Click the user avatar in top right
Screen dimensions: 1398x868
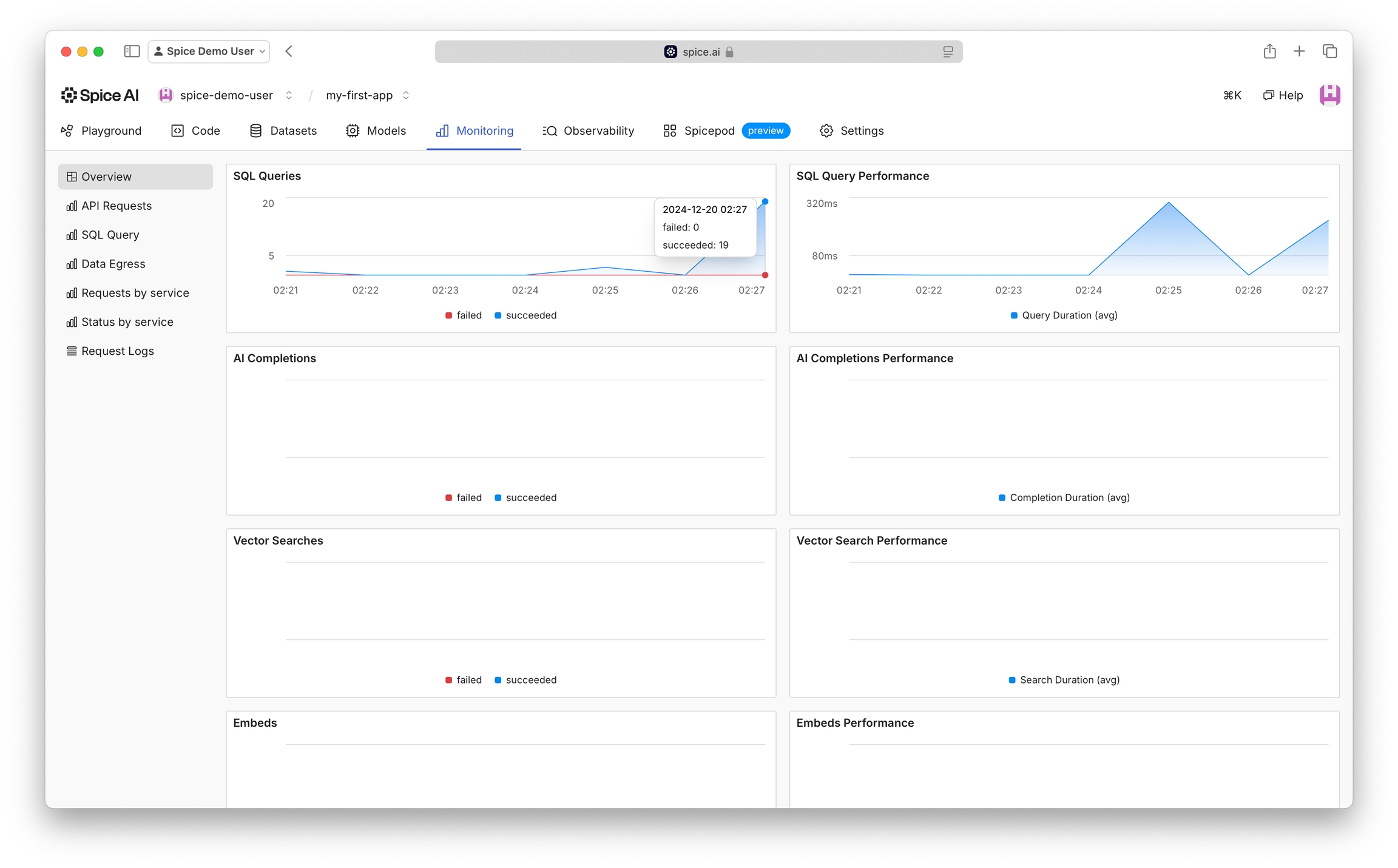(1329, 95)
